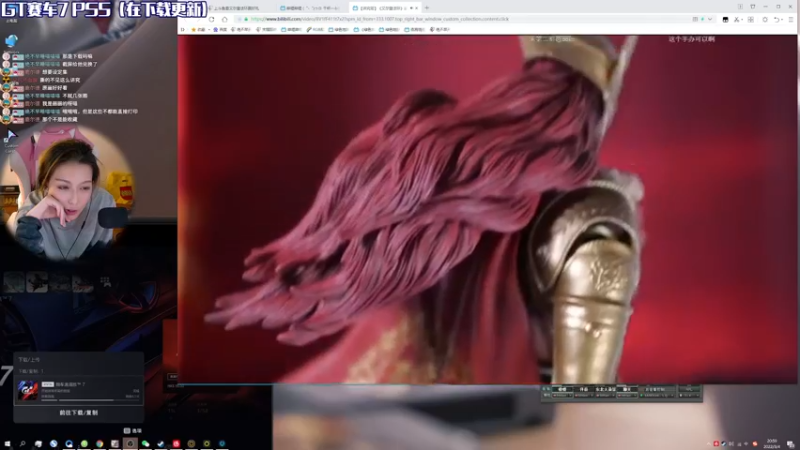This screenshot has height=450, width=800.
Task: Click the 前往下载/复制 button
Action: coord(79,413)
